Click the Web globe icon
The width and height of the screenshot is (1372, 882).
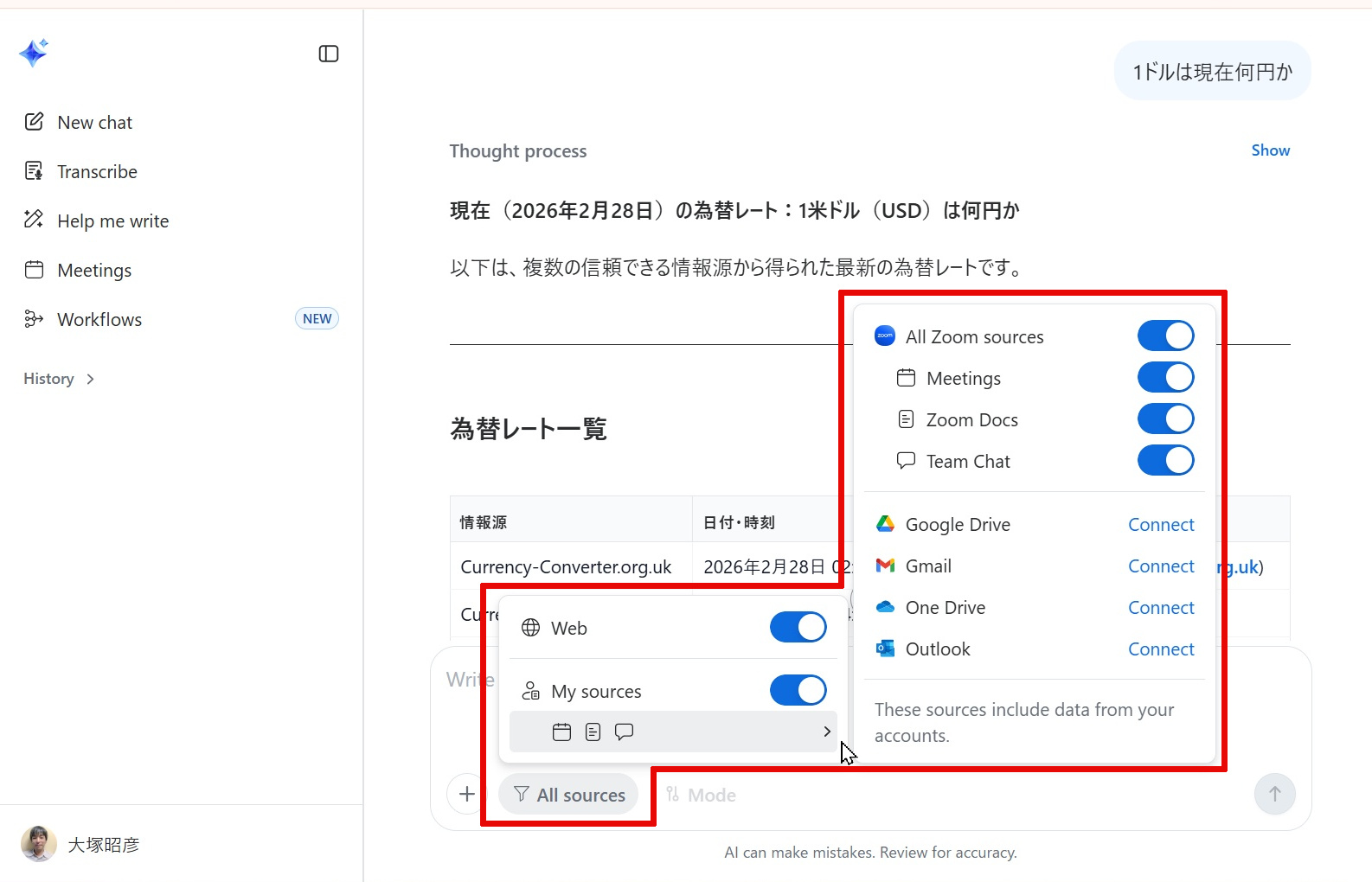531,628
